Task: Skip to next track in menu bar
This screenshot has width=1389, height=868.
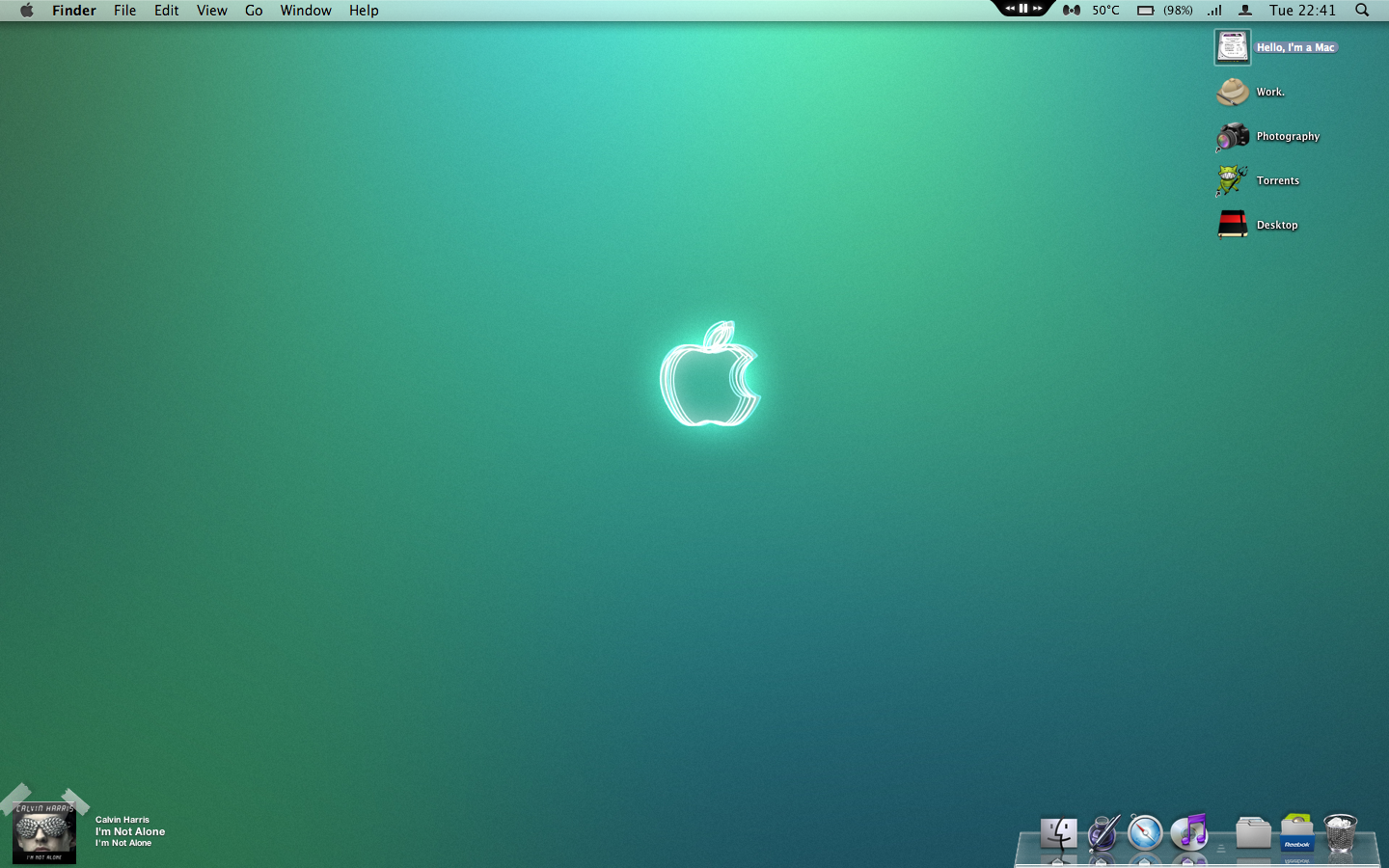Action: [x=1038, y=8]
